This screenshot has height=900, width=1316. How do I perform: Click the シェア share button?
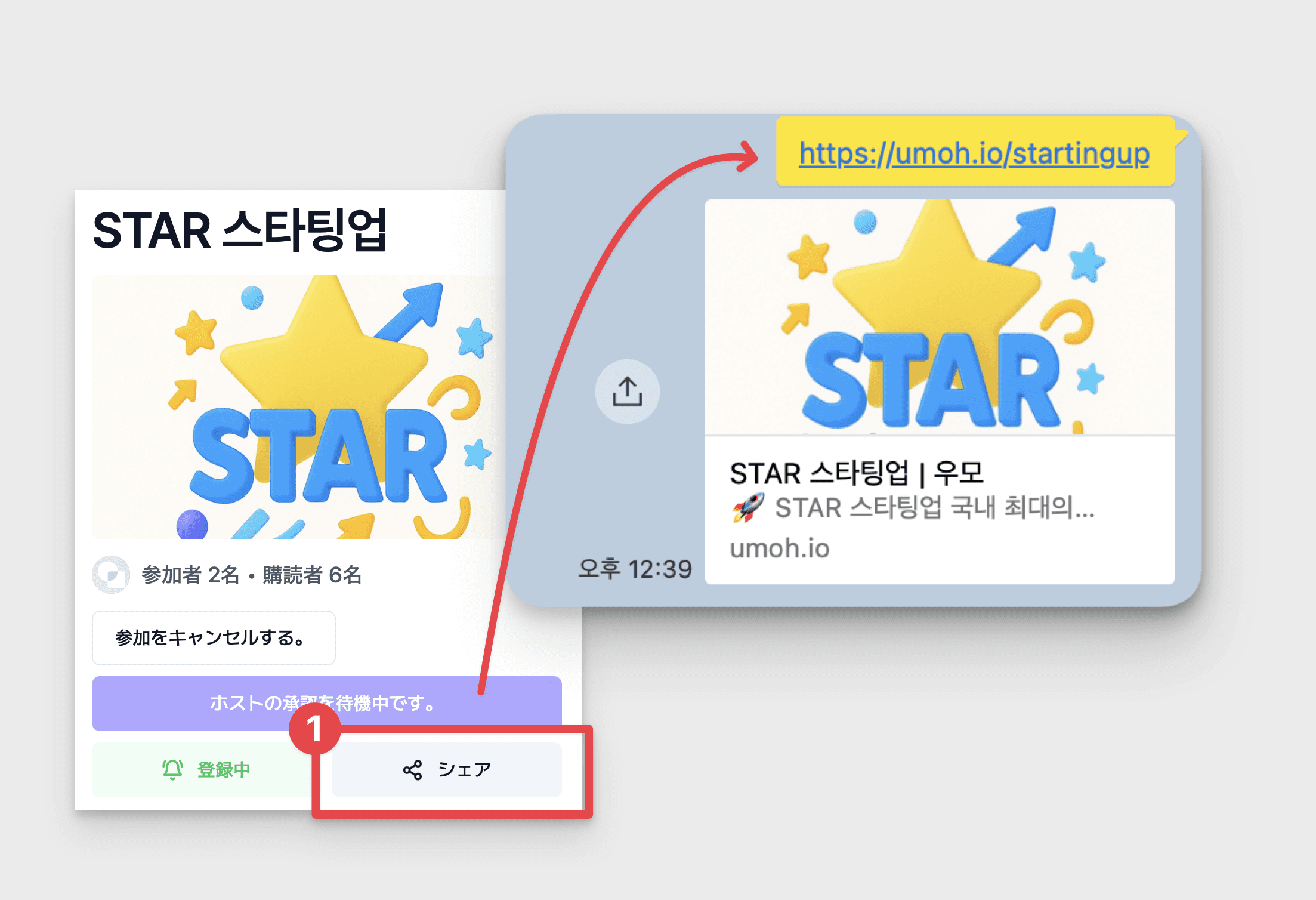click(446, 770)
